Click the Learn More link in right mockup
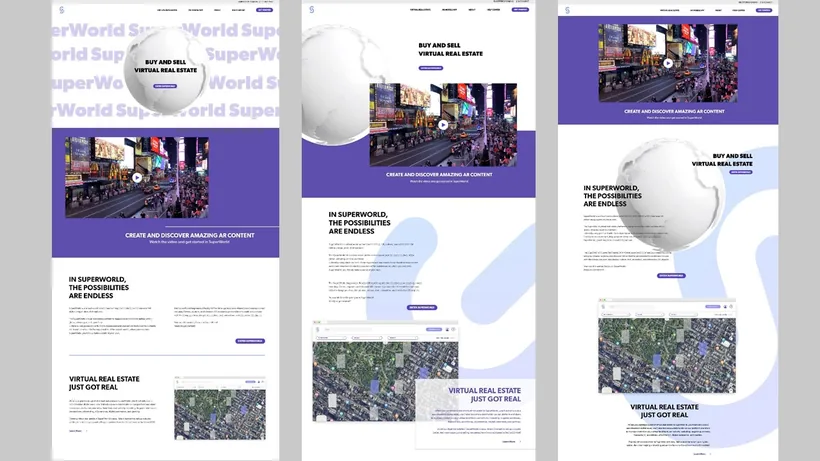820x461 pixels. click(701, 454)
